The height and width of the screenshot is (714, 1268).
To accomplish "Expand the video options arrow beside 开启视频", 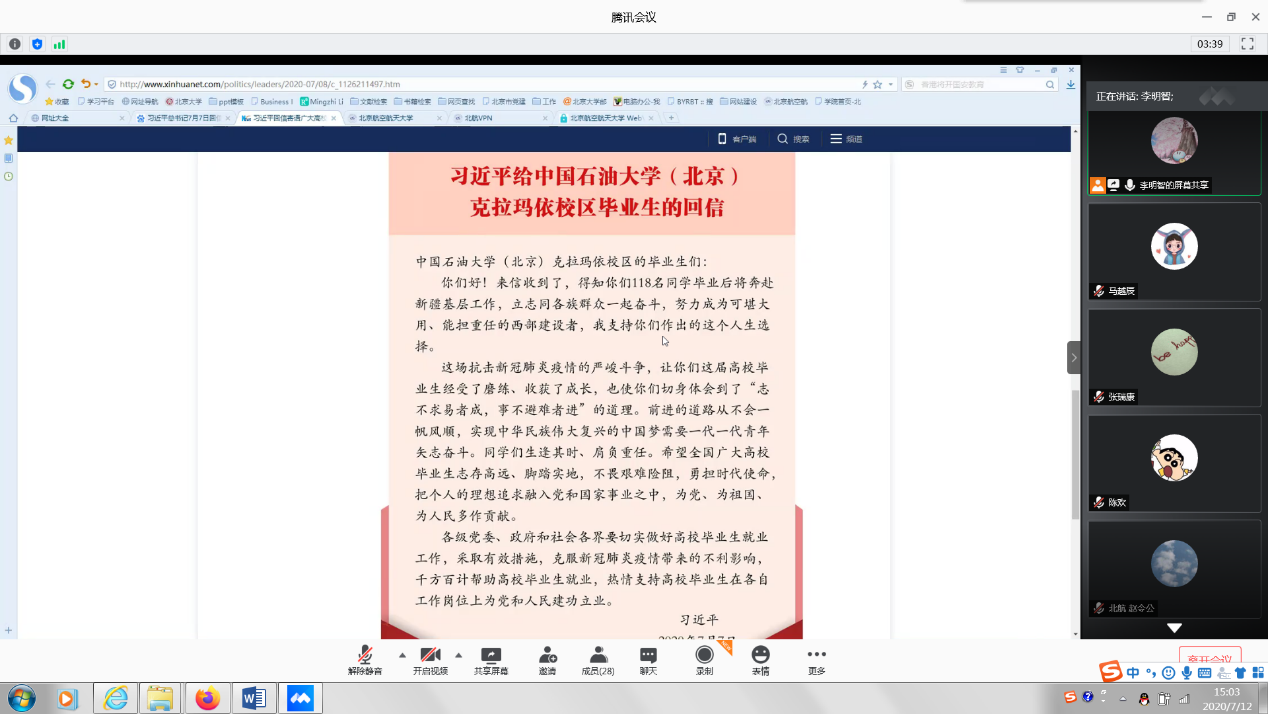I will 459,655.
